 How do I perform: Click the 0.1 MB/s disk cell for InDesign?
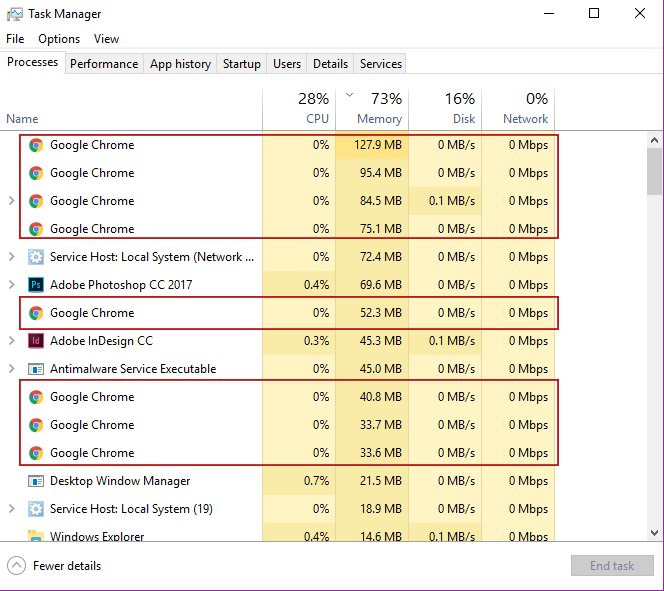click(445, 341)
